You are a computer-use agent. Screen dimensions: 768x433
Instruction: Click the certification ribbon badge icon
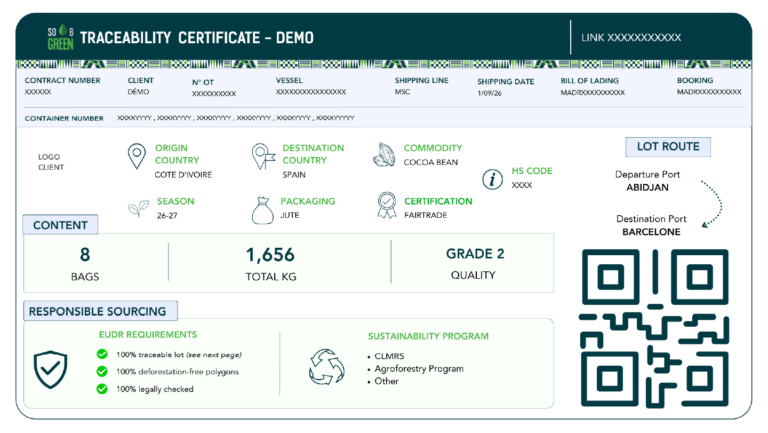click(387, 205)
